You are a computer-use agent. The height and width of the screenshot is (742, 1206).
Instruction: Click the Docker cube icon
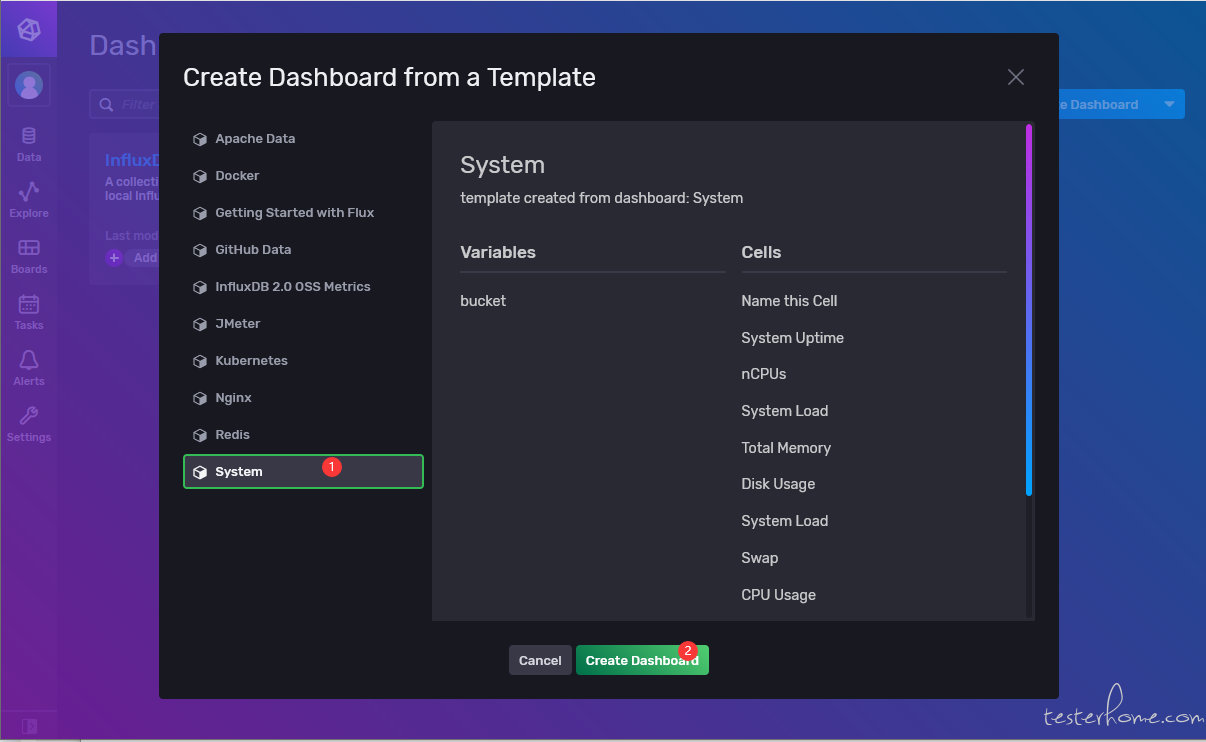tap(200, 177)
